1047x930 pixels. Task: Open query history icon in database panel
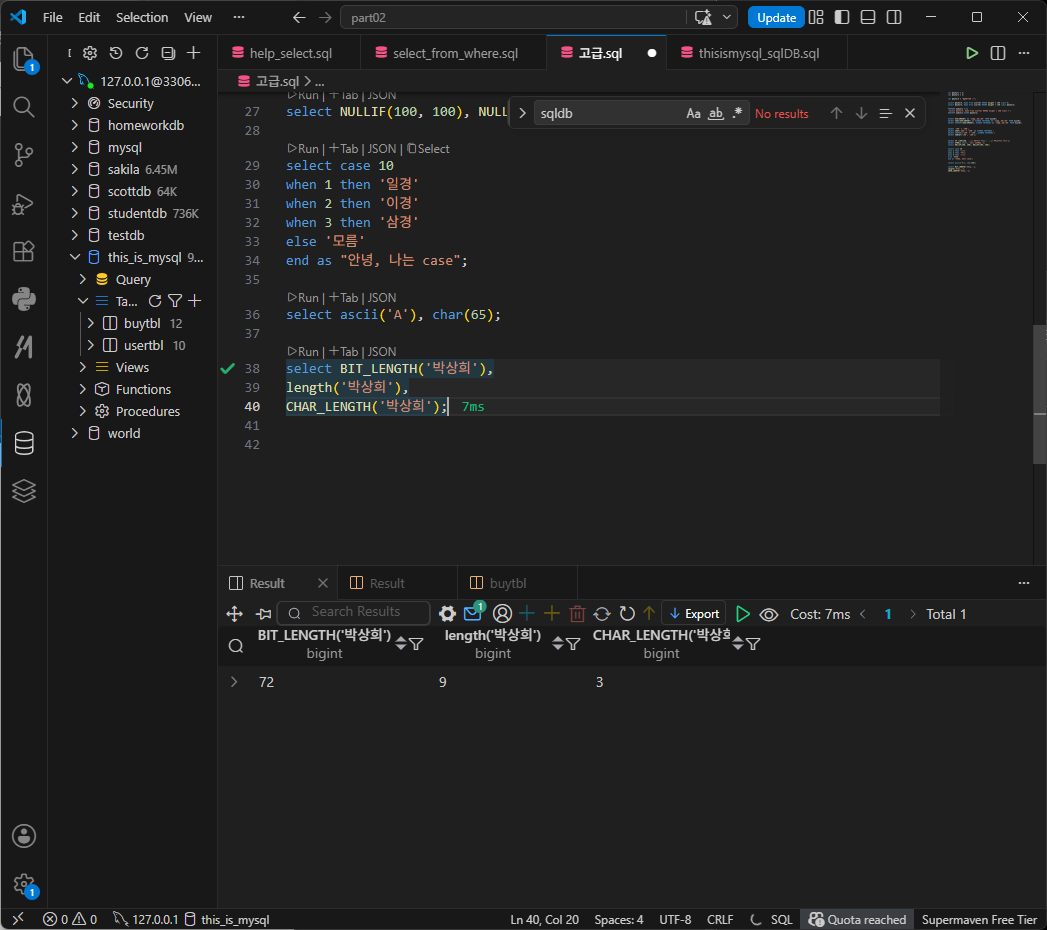pyautogui.click(x=116, y=53)
